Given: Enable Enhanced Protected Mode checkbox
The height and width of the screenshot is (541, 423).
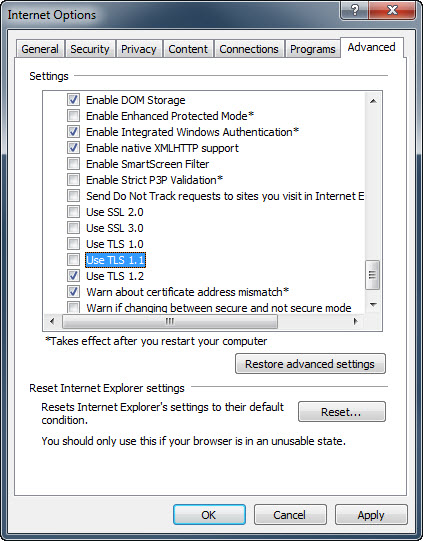Looking at the screenshot, I should (x=73, y=116).
